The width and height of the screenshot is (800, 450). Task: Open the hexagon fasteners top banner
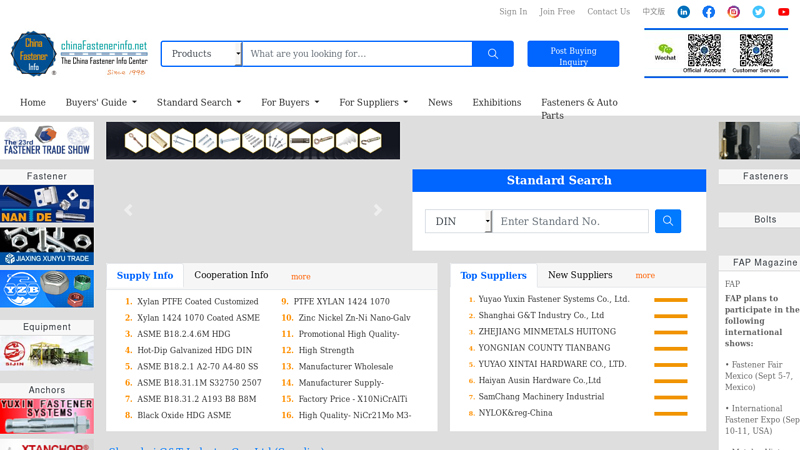[253, 140]
